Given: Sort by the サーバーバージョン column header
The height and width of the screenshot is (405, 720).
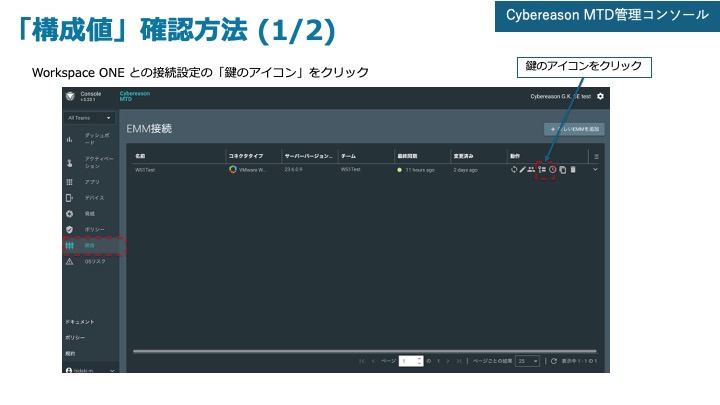Looking at the screenshot, I should [x=308, y=156].
